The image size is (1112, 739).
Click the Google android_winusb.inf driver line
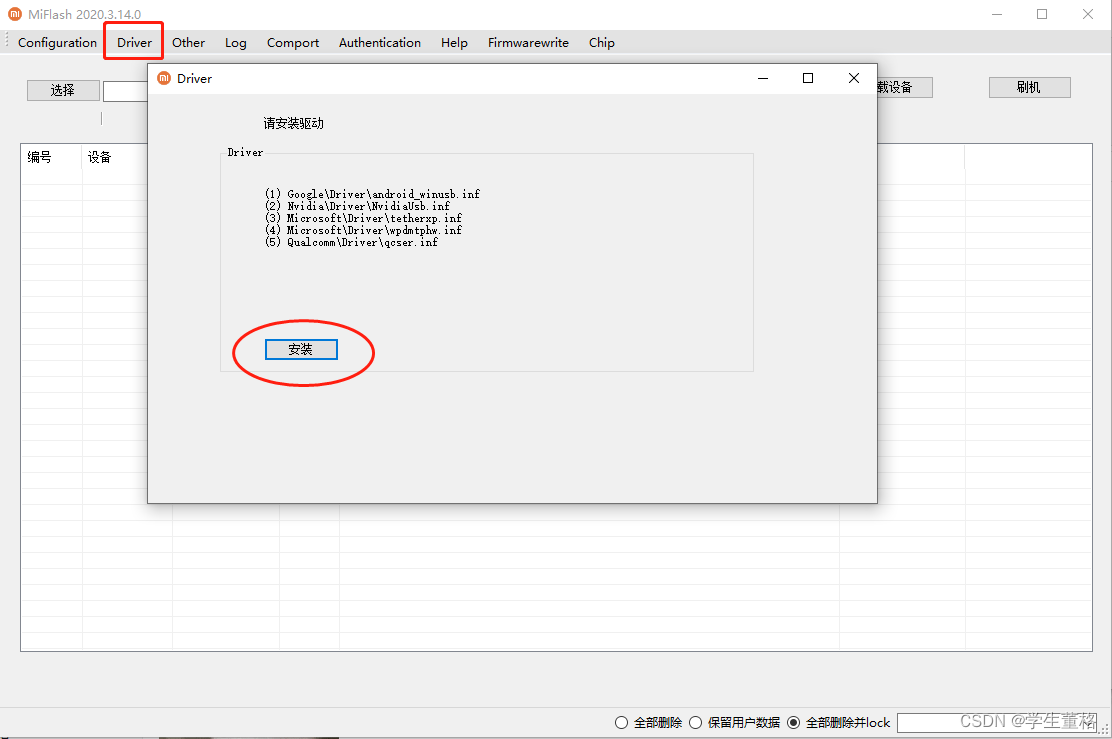pyautogui.click(x=372, y=194)
